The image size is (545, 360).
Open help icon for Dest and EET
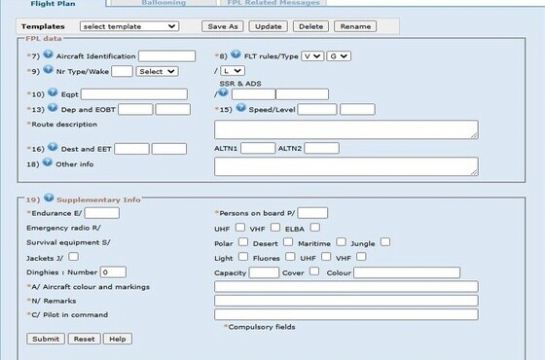[52, 147]
